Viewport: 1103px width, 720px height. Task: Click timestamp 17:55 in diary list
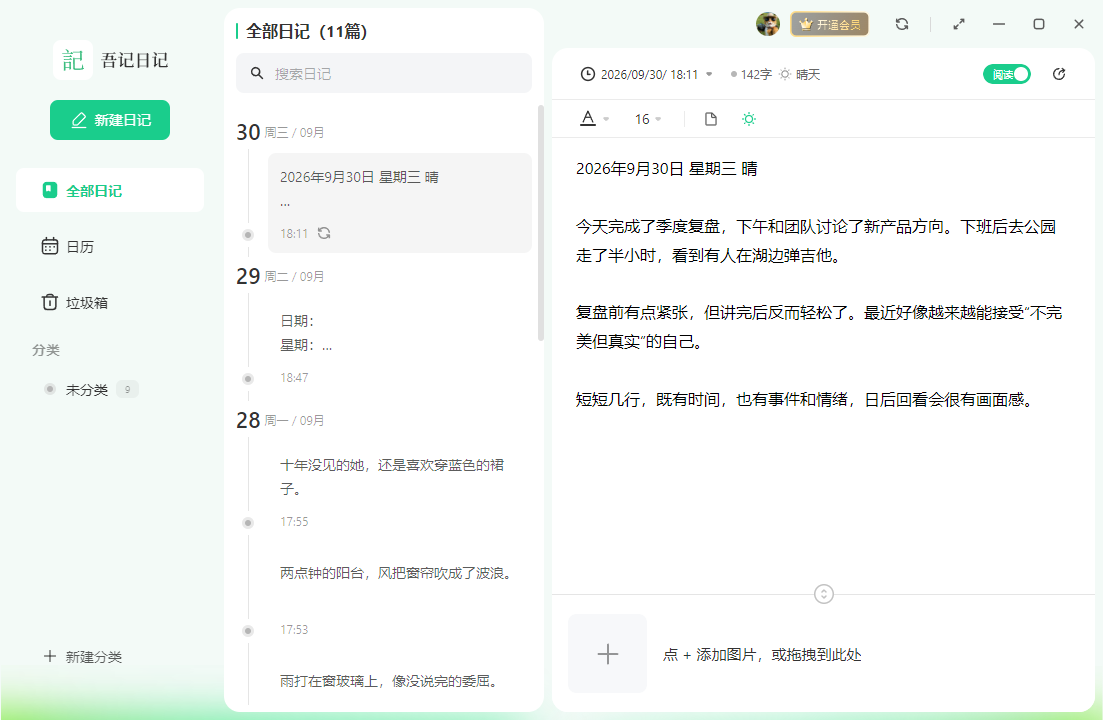[x=294, y=522]
